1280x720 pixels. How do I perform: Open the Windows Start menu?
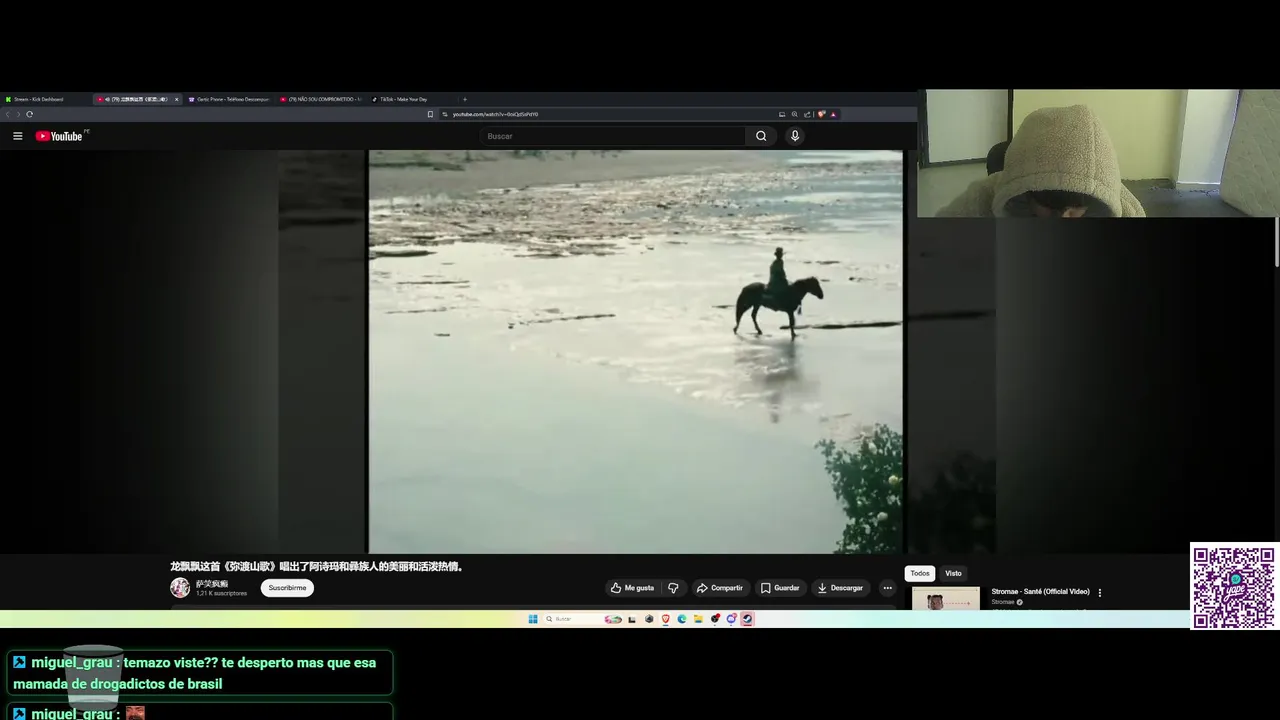(533, 619)
